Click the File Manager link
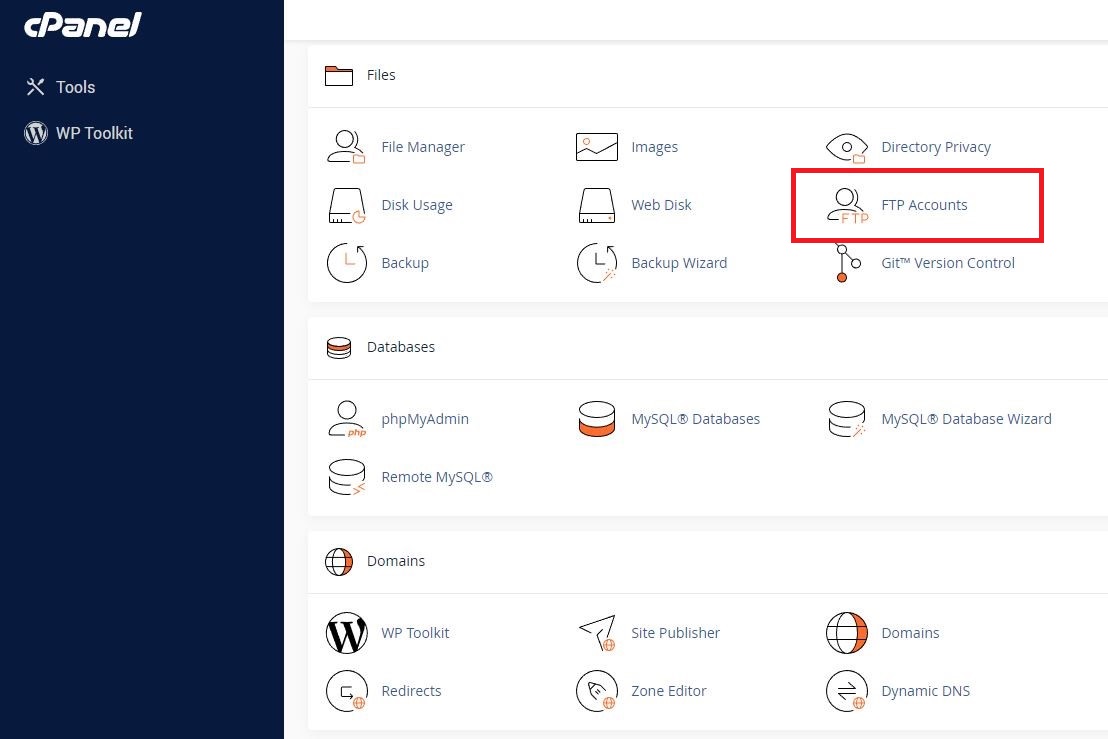Viewport: 1108px width, 739px height. [x=423, y=147]
